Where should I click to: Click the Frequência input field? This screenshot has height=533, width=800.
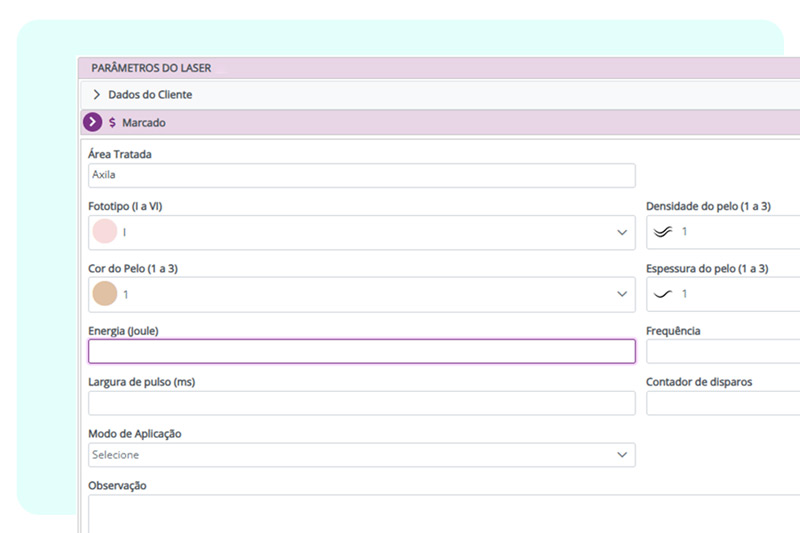pyautogui.click(x=723, y=351)
